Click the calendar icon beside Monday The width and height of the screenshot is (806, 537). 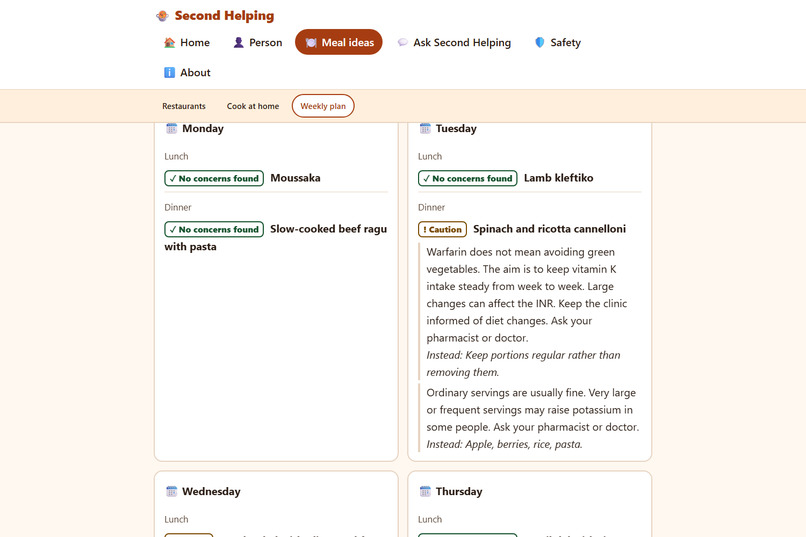click(x=172, y=128)
